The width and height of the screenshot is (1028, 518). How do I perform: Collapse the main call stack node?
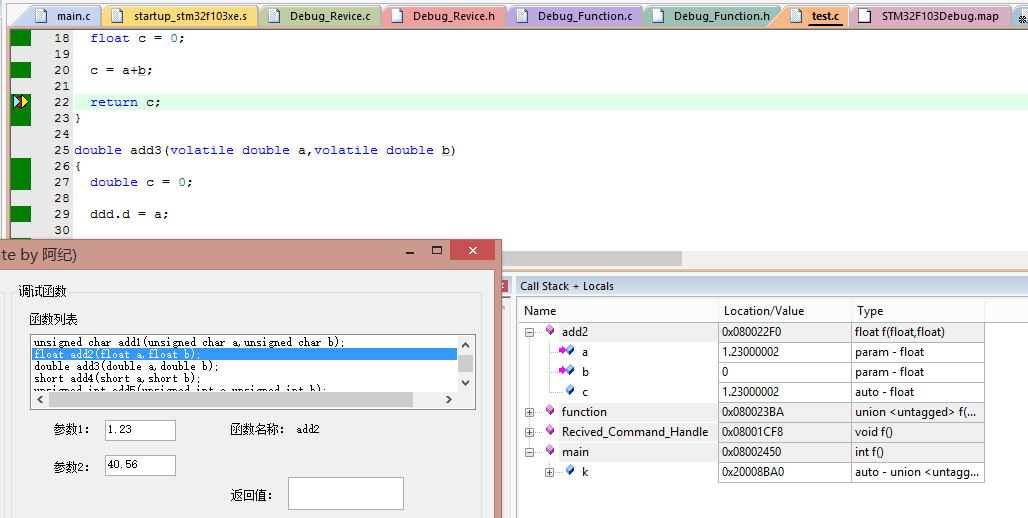coord(529,452)
